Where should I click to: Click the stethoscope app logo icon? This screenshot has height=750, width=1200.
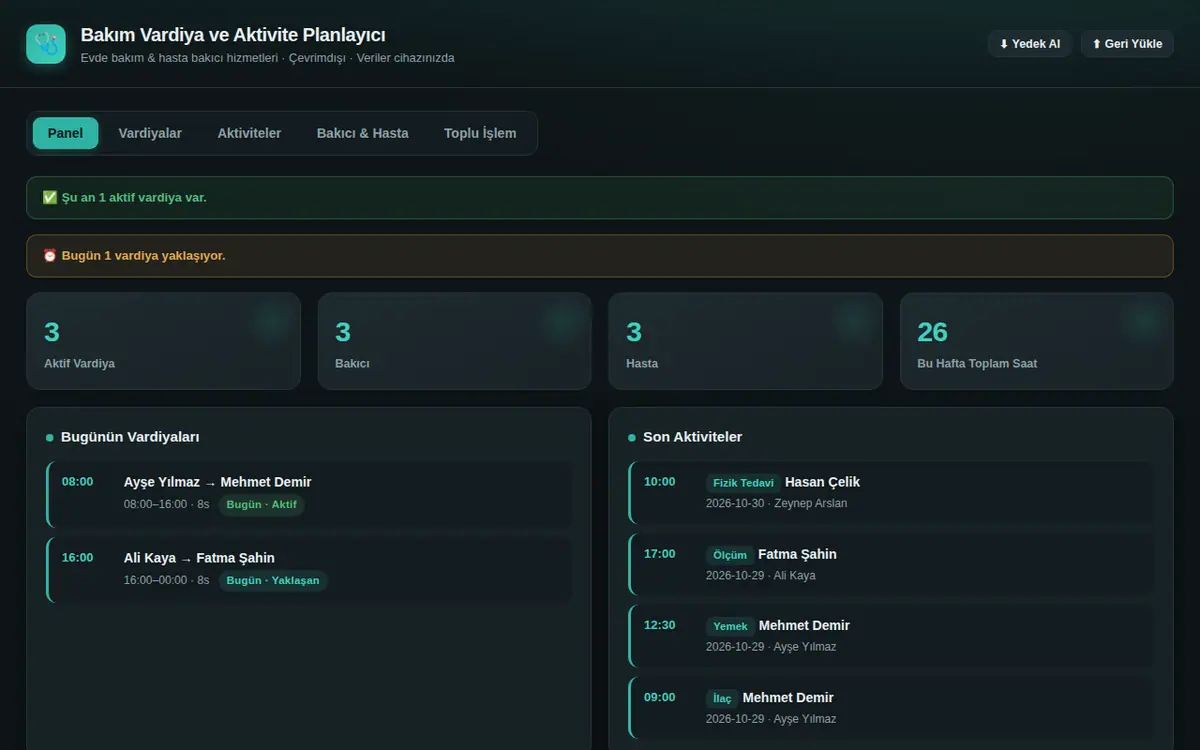click(46, 44)
